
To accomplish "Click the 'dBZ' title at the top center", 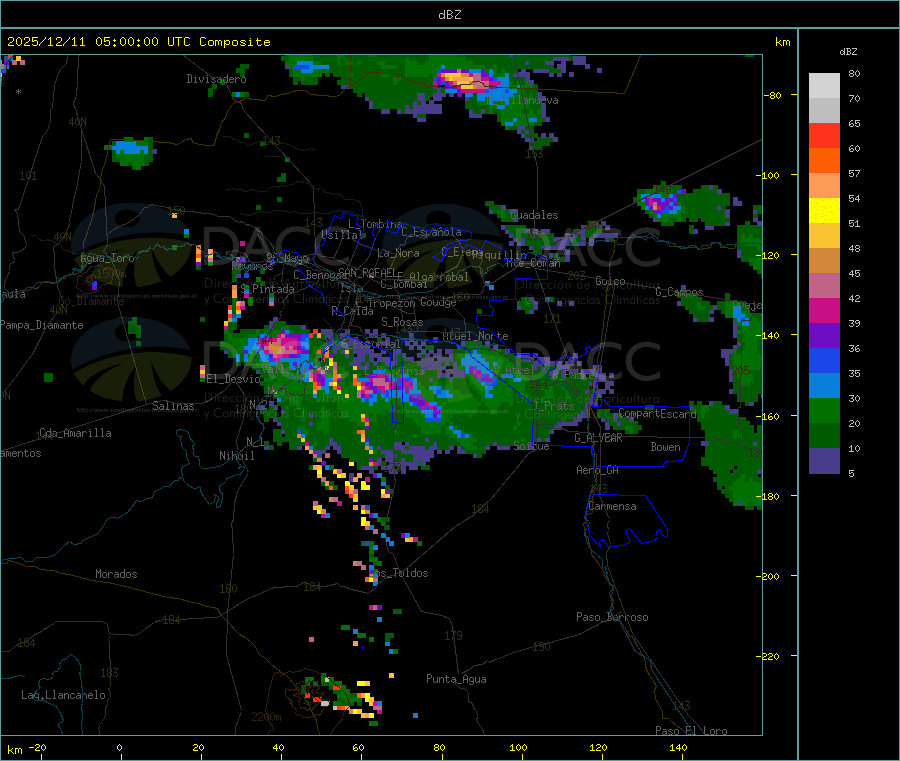I will coord(449,15).
